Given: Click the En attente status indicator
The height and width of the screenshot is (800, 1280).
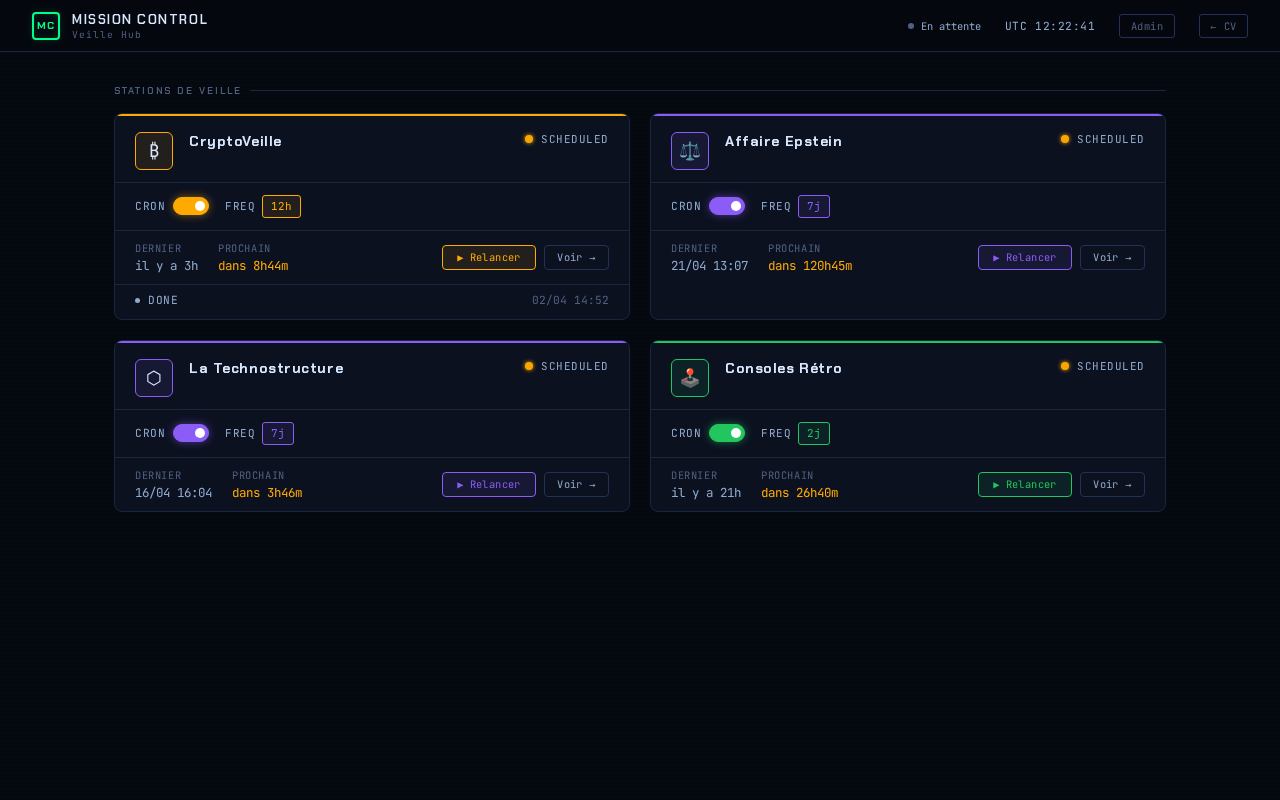Looking at the screenshot, I should pos(944,26).
